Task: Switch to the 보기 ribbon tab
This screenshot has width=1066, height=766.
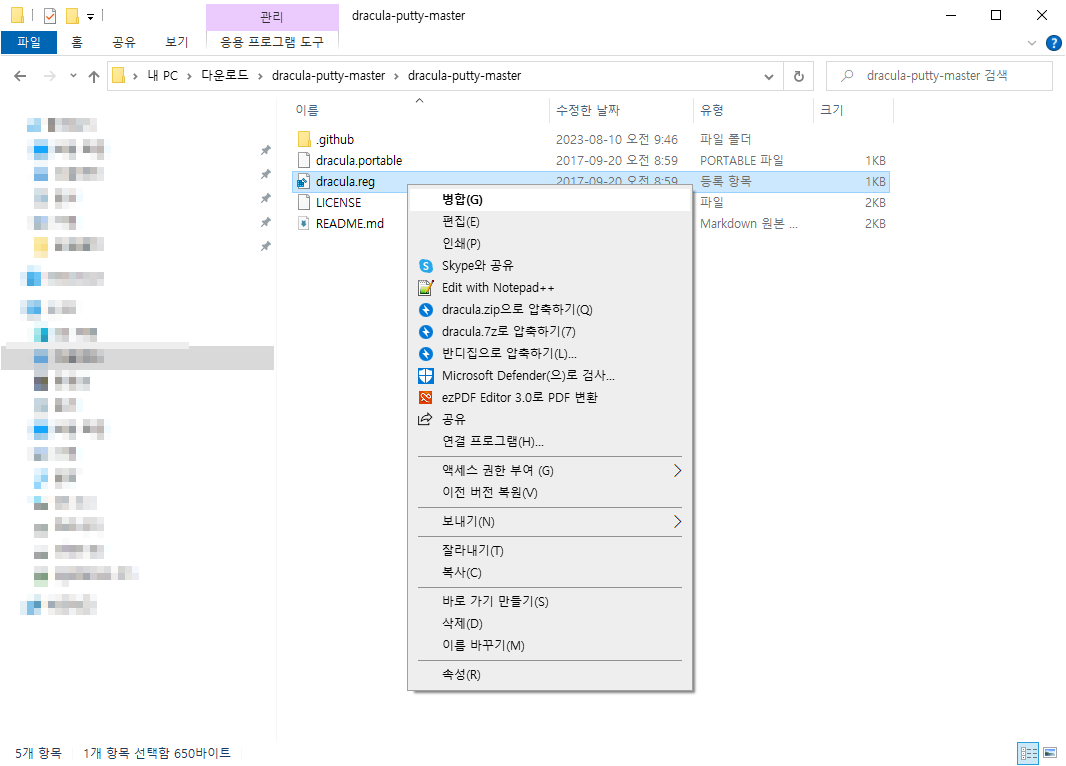Action: (x=177, y=42)
